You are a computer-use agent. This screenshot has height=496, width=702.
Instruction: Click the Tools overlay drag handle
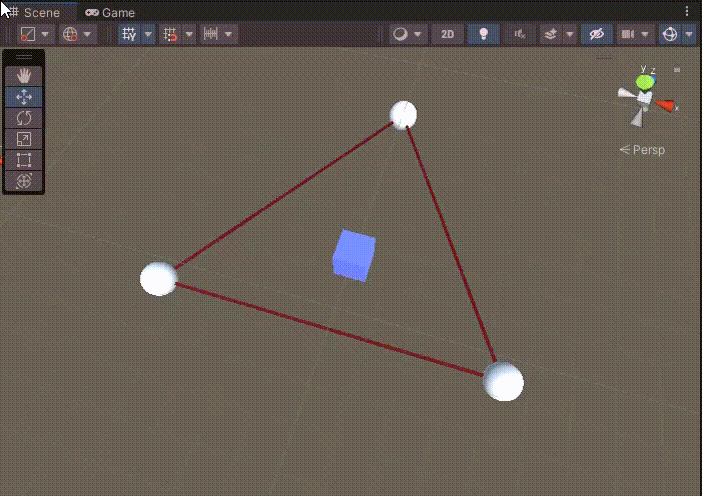tap(24, 57)
